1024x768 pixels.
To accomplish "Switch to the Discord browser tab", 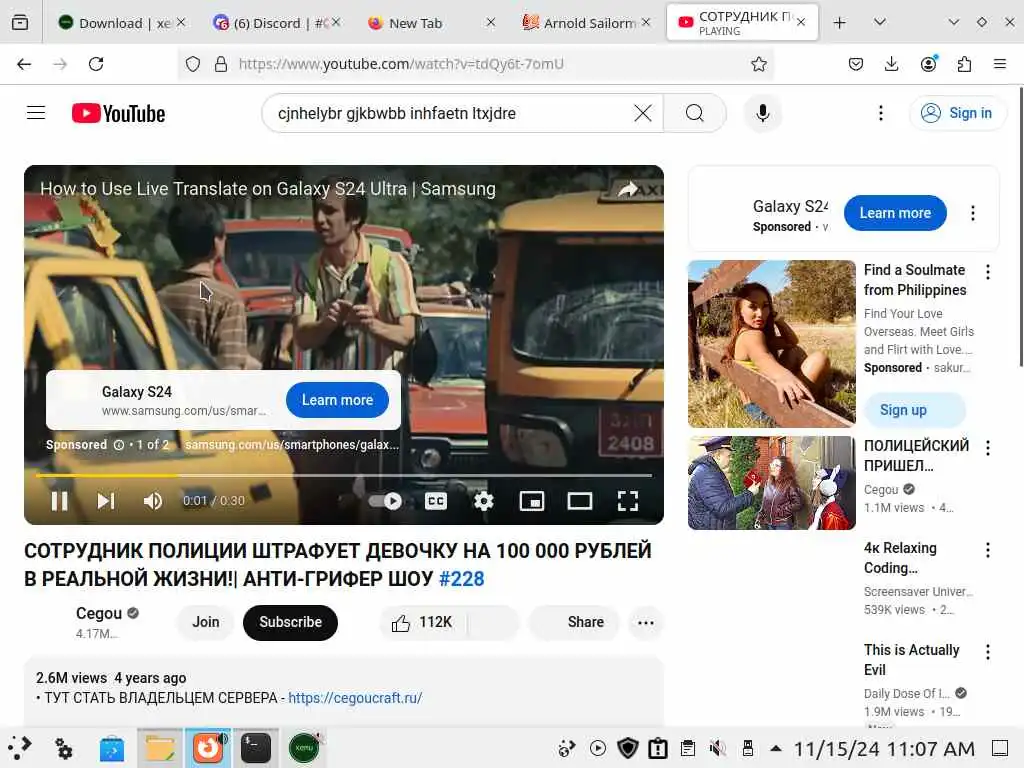I will point(277,23).
